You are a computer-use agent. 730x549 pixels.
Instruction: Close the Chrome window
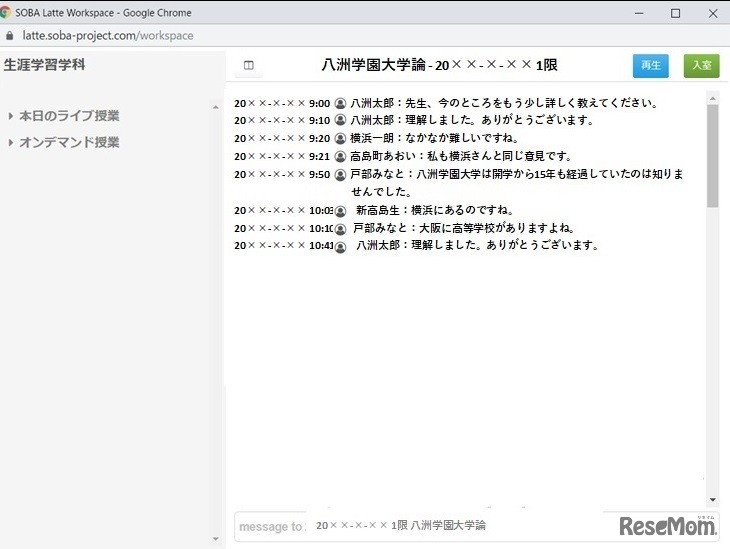713,13
